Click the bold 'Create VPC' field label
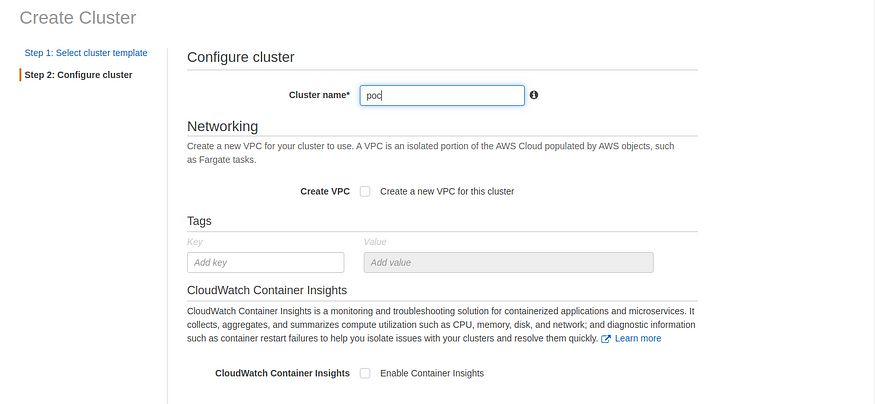 [x=325, y=191]
